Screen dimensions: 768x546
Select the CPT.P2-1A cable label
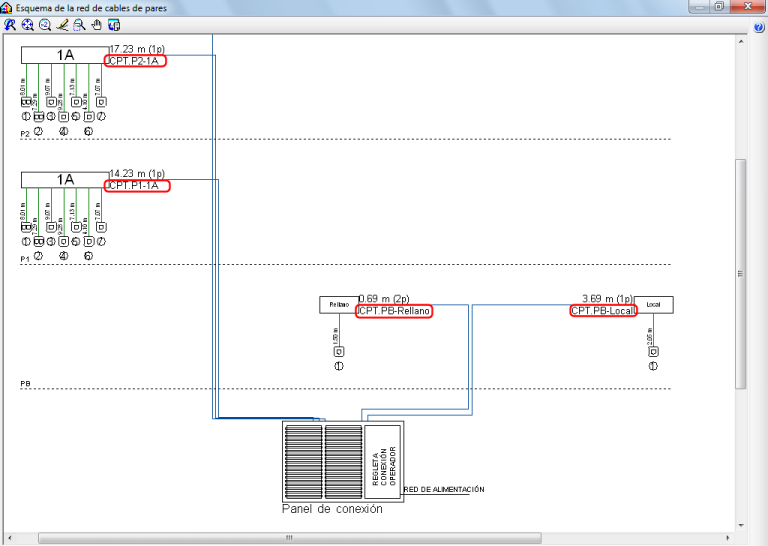(135, 61)
